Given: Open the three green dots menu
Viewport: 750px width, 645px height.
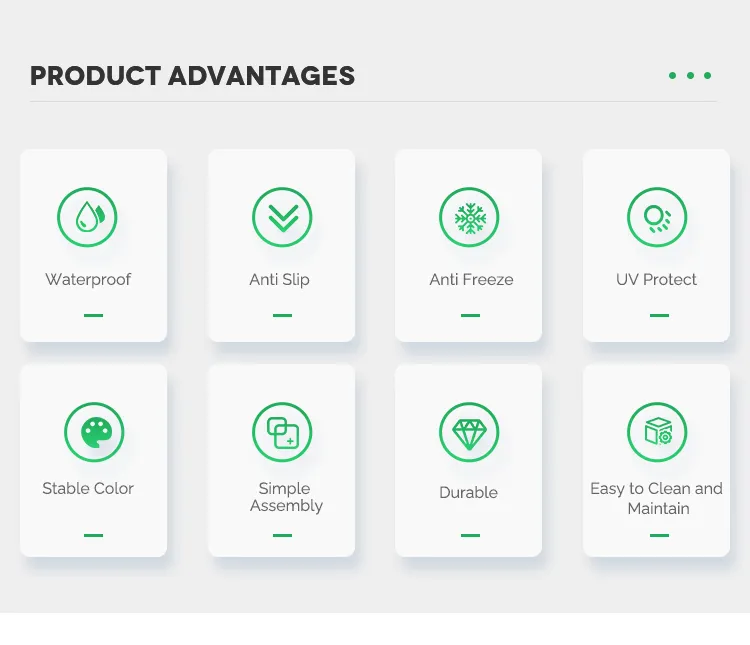Looking at the screenshot, I should pyautogui.click(x=690, y=76).
